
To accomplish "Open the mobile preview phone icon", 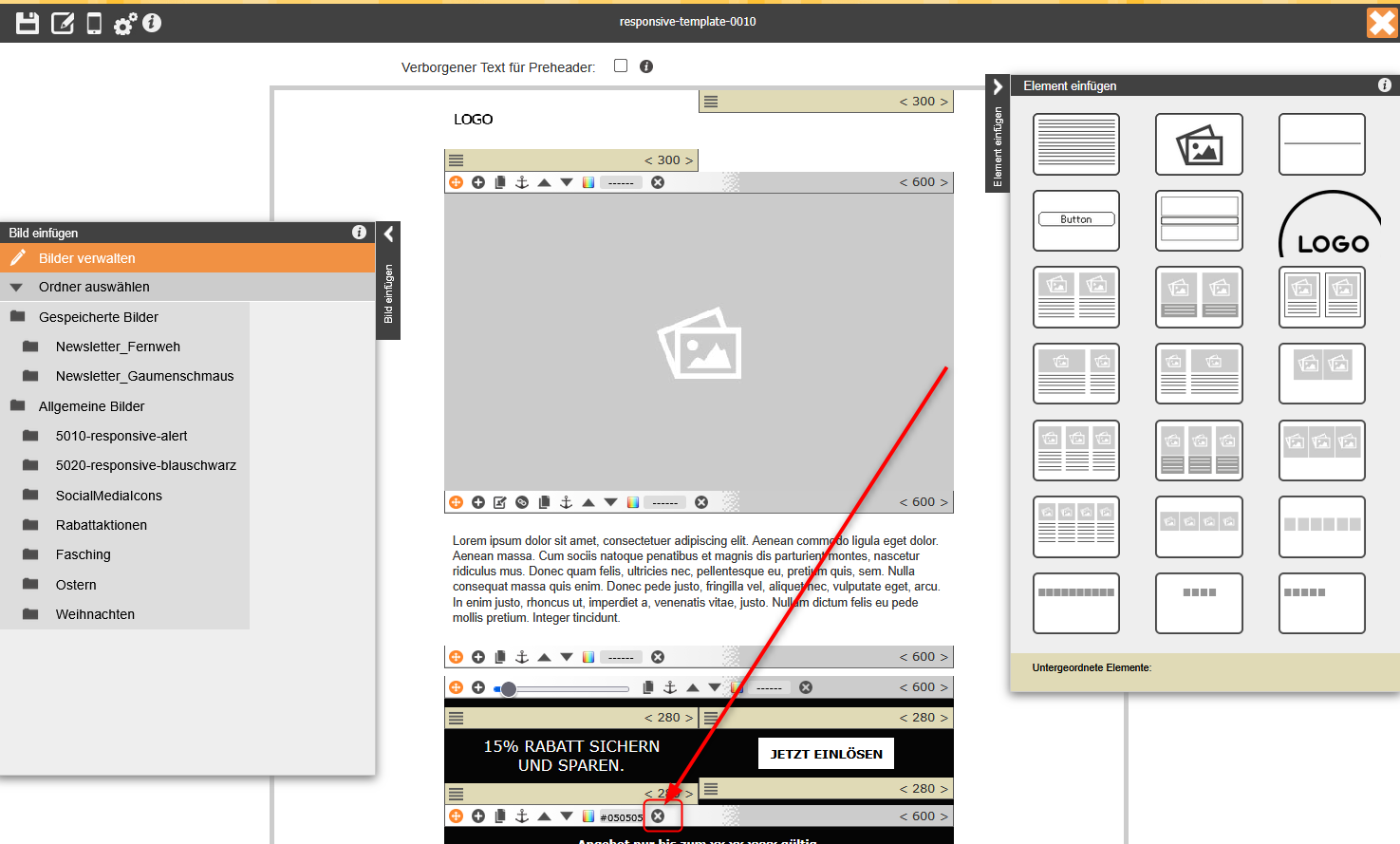I will (94, 23).
